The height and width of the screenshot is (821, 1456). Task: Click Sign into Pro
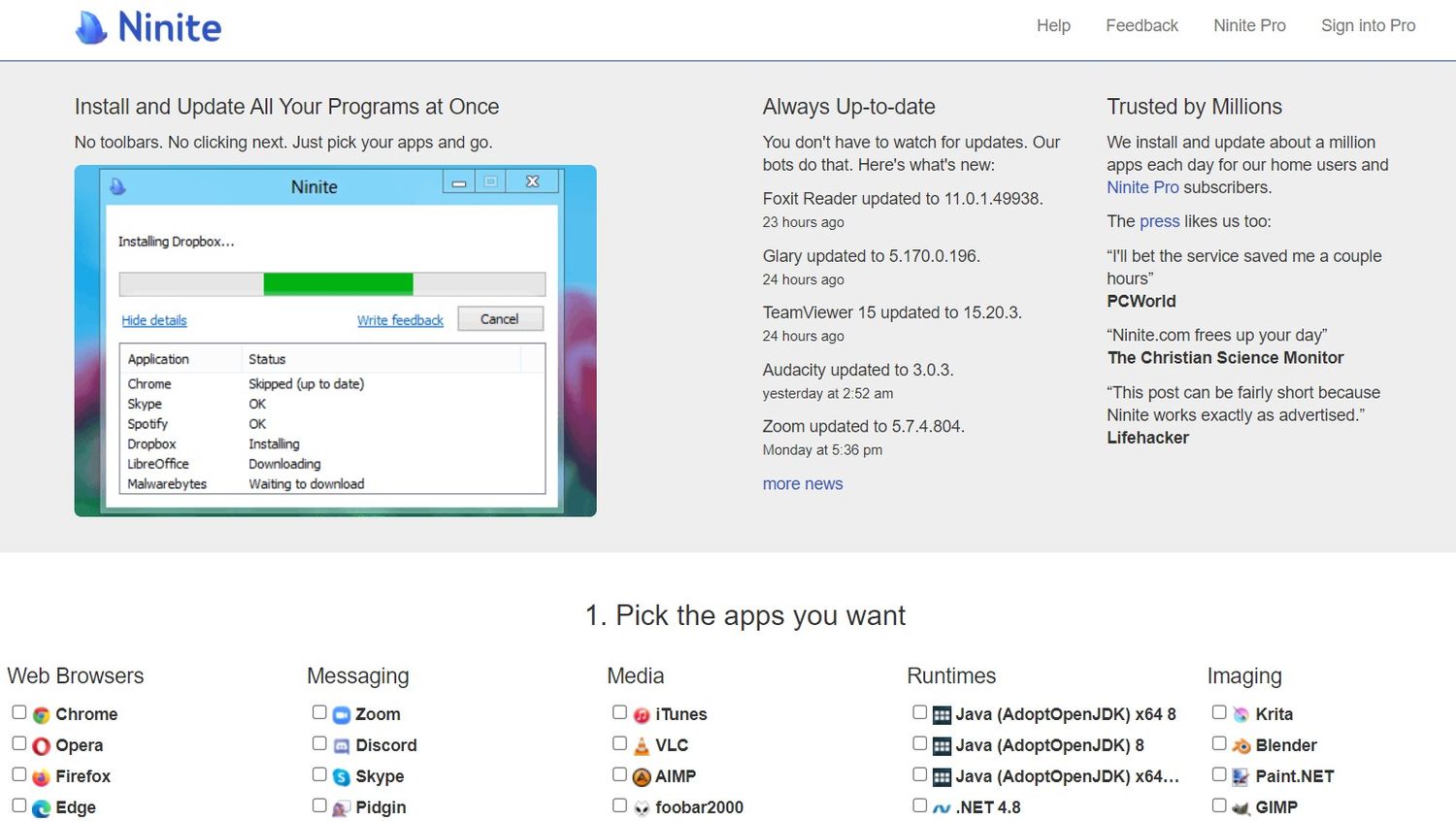[x=1368, y=26]
